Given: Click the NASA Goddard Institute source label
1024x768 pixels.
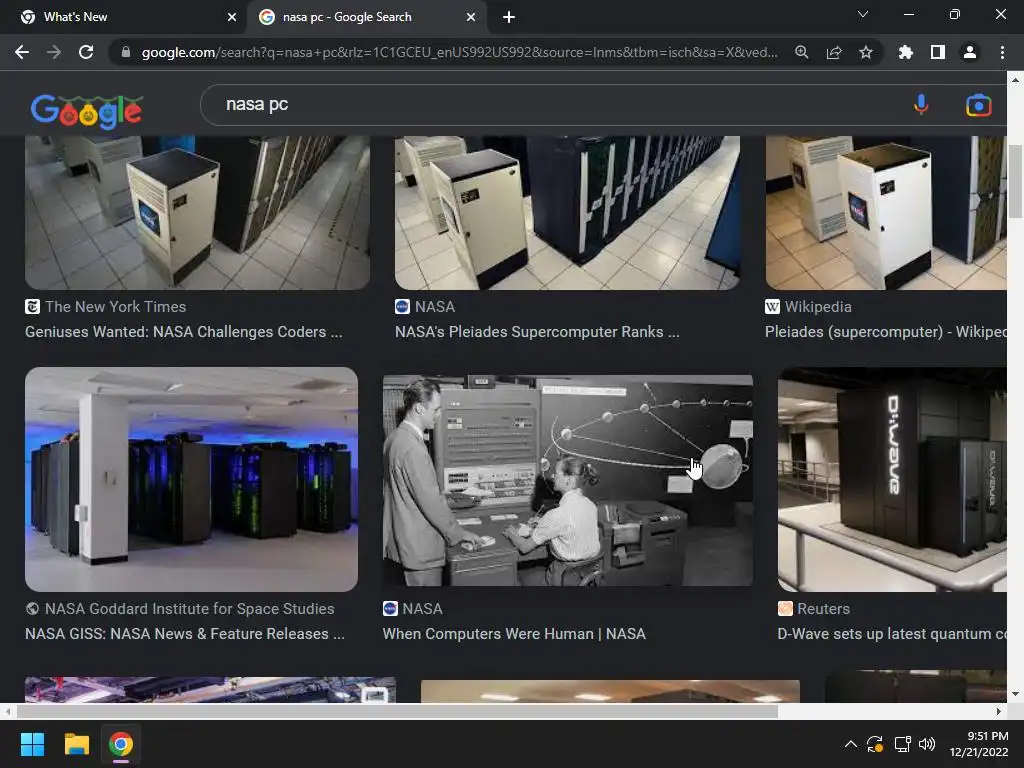Looking at the screenshot, I should [189, 609].
